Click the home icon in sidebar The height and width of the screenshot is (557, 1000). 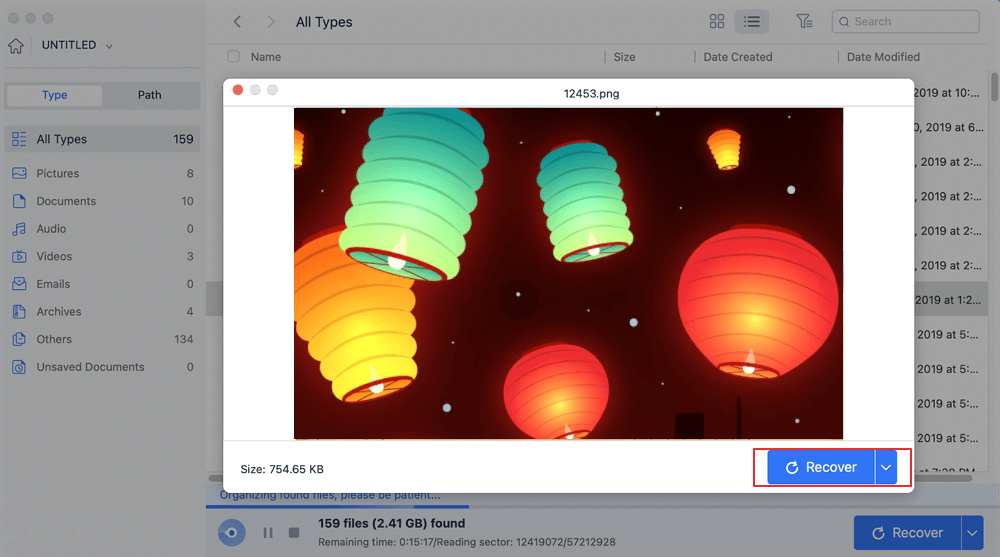[x=15, y=46]
